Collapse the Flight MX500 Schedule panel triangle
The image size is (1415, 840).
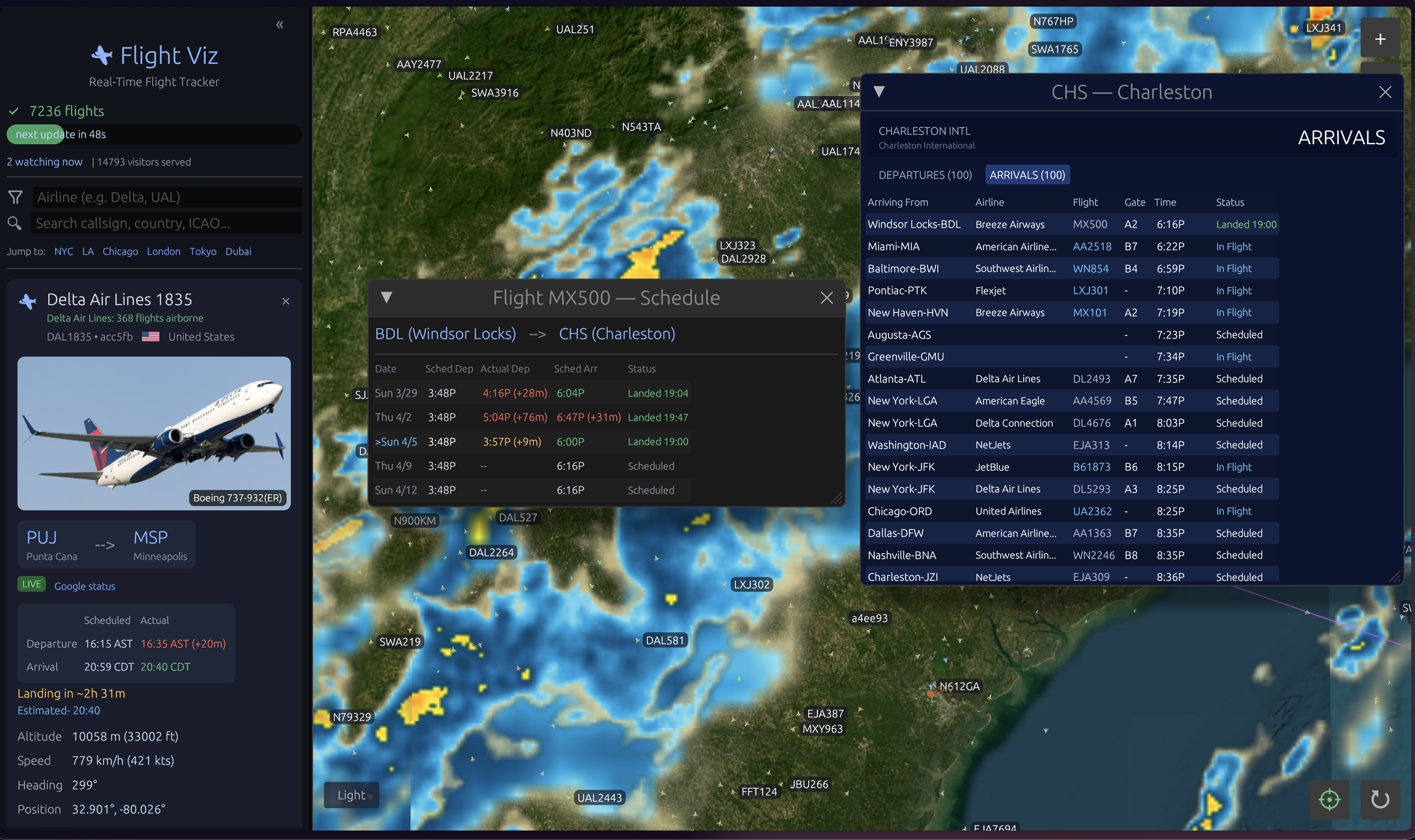coord(386,297)
